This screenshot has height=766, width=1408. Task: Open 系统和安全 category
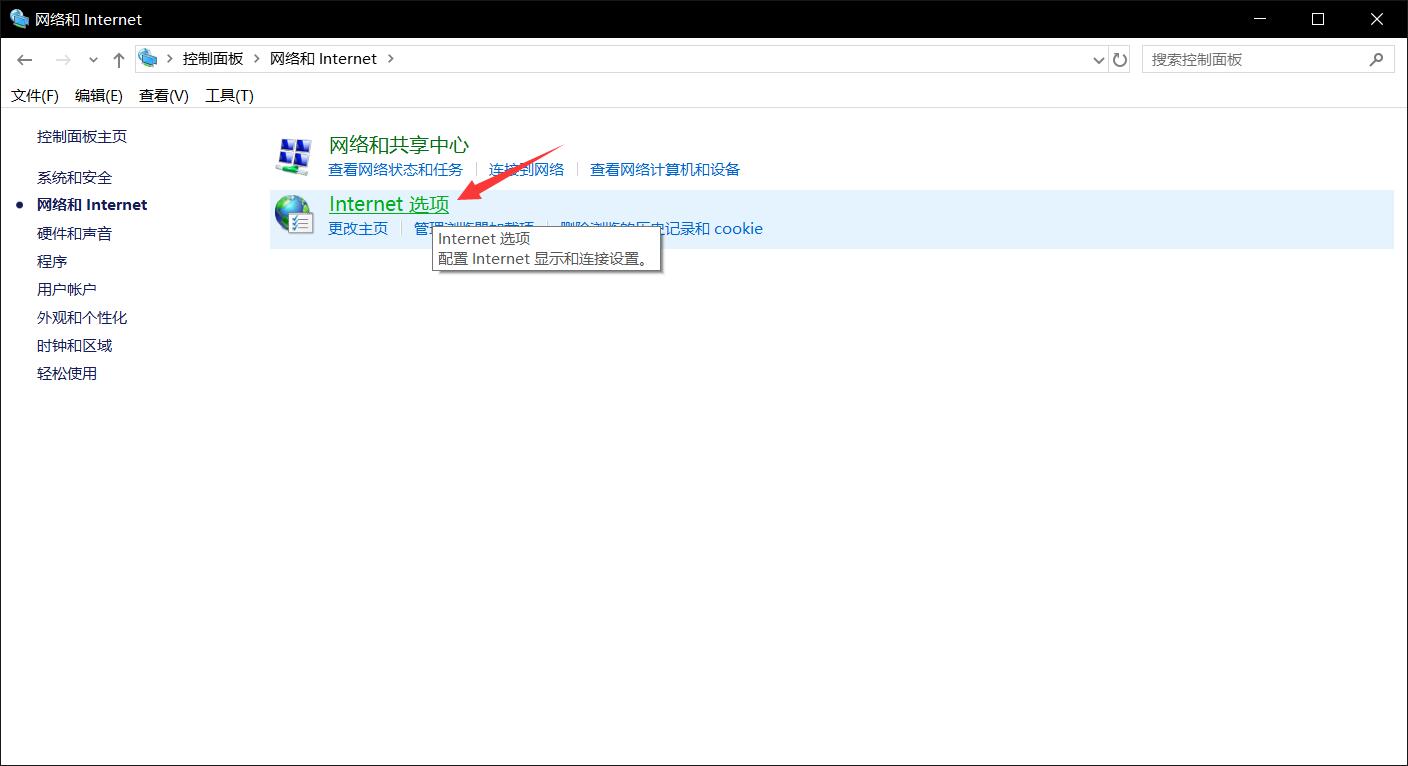coord(75,177)
